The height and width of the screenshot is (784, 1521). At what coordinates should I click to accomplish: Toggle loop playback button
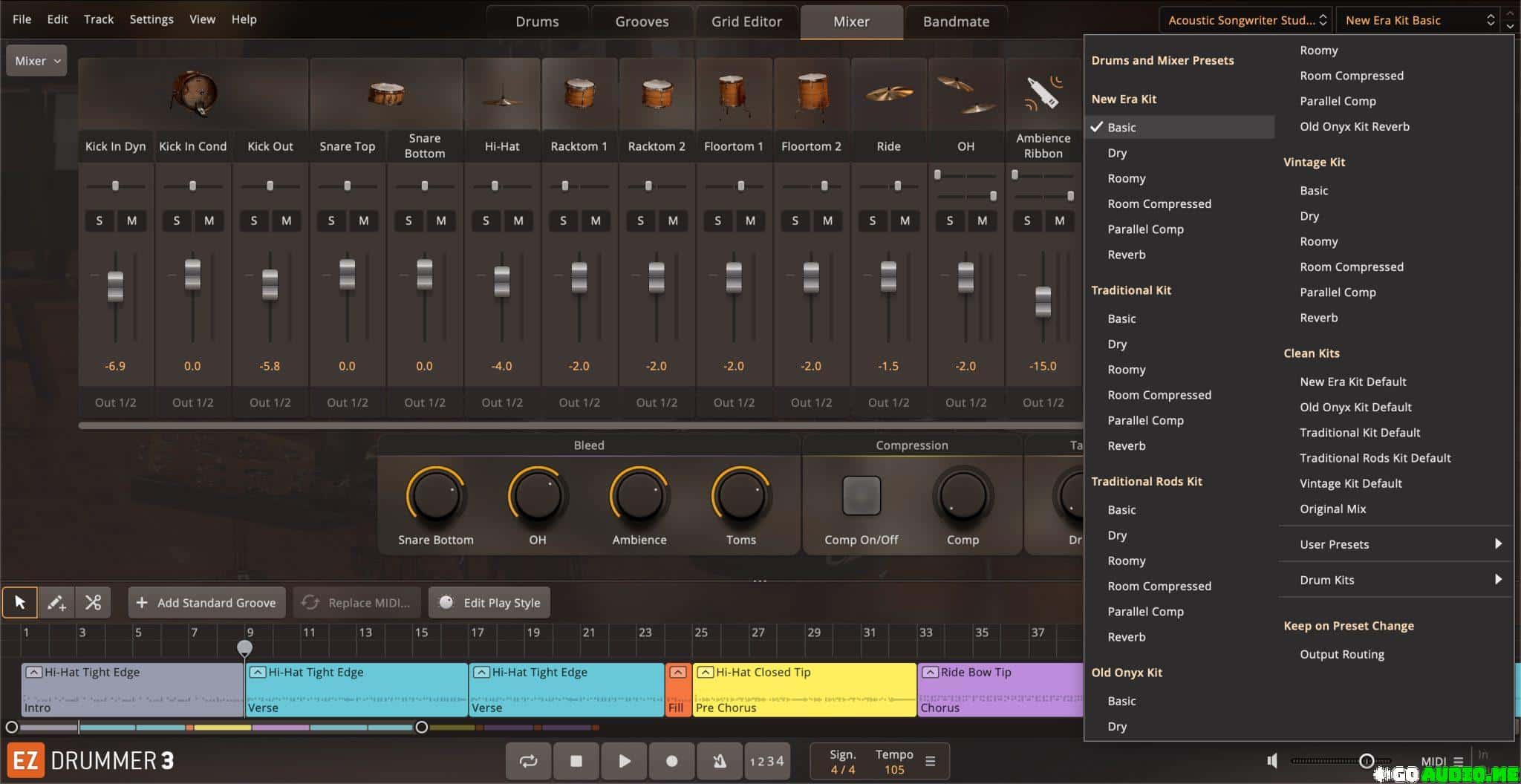(528, 761)
